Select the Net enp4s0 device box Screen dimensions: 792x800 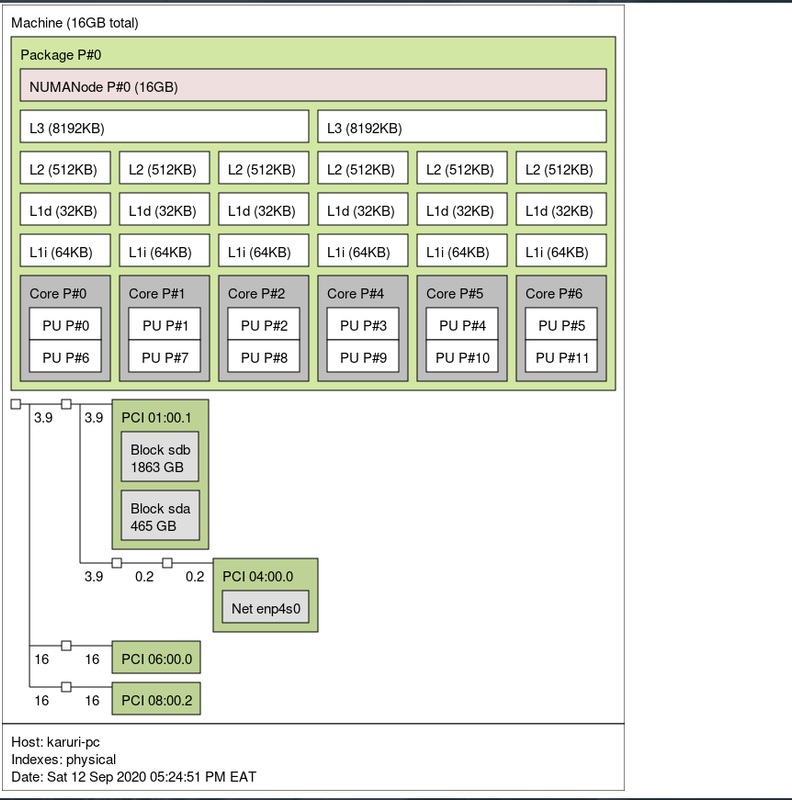point(265,607)
